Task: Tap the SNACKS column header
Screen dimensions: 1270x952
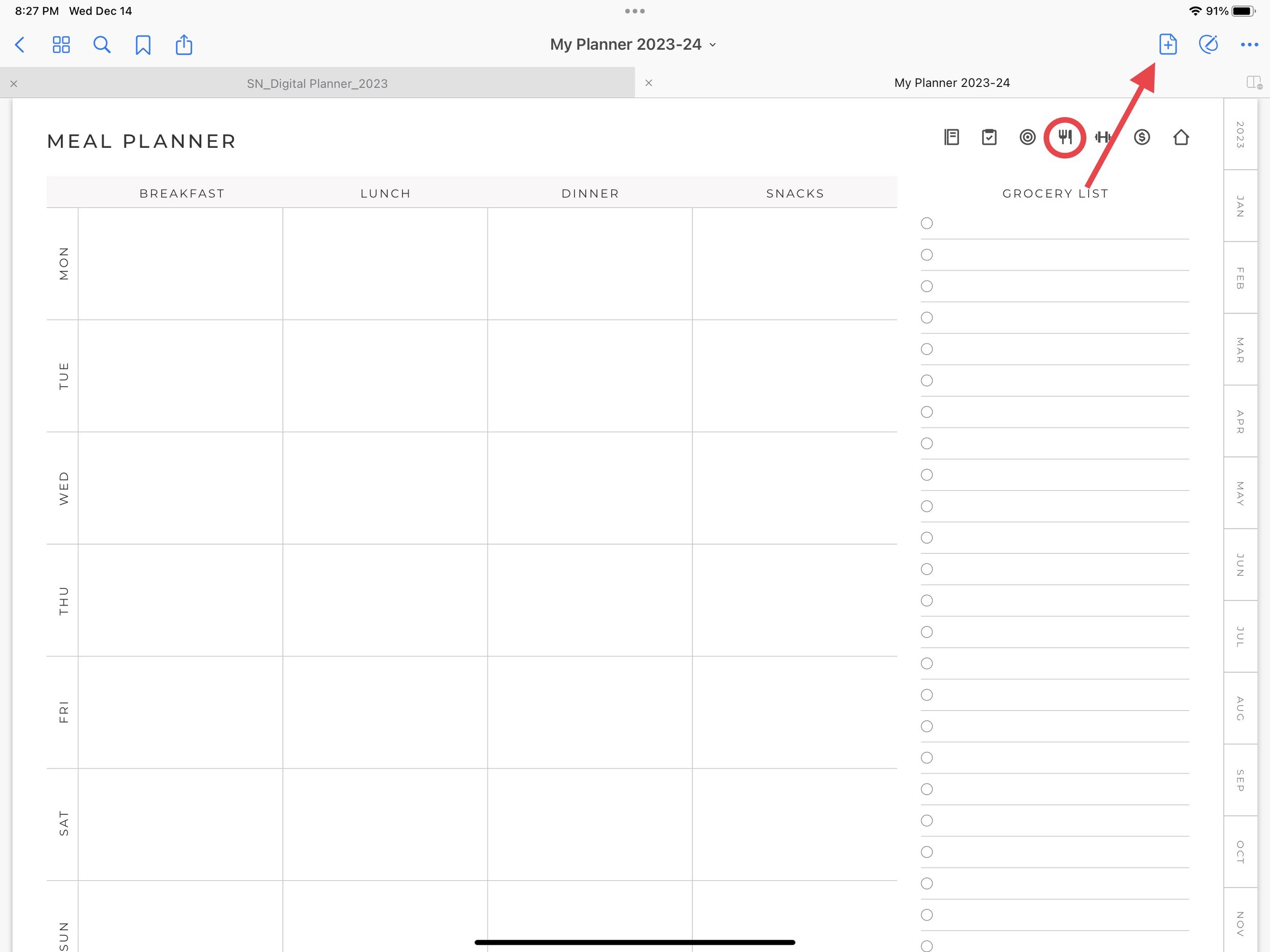Action: click(795, 194)
